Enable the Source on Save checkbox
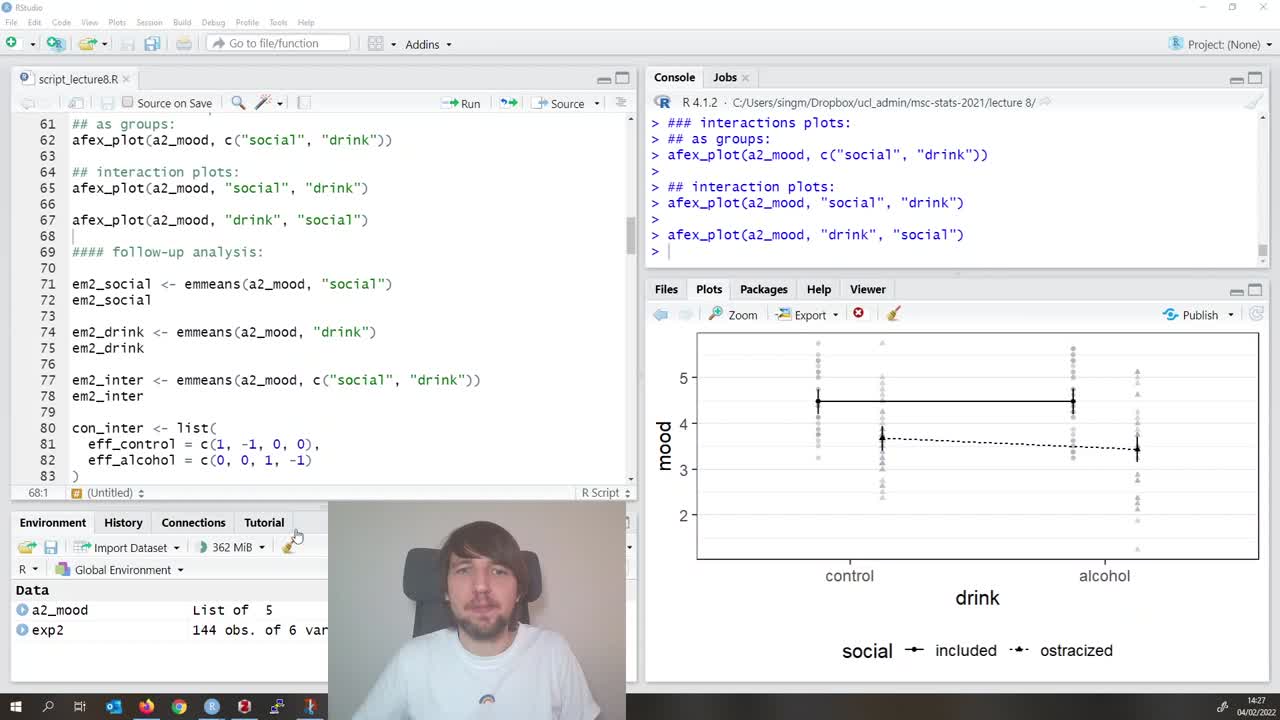Image resolution: width=1280 pixels, height=720 pixels. 128,102
